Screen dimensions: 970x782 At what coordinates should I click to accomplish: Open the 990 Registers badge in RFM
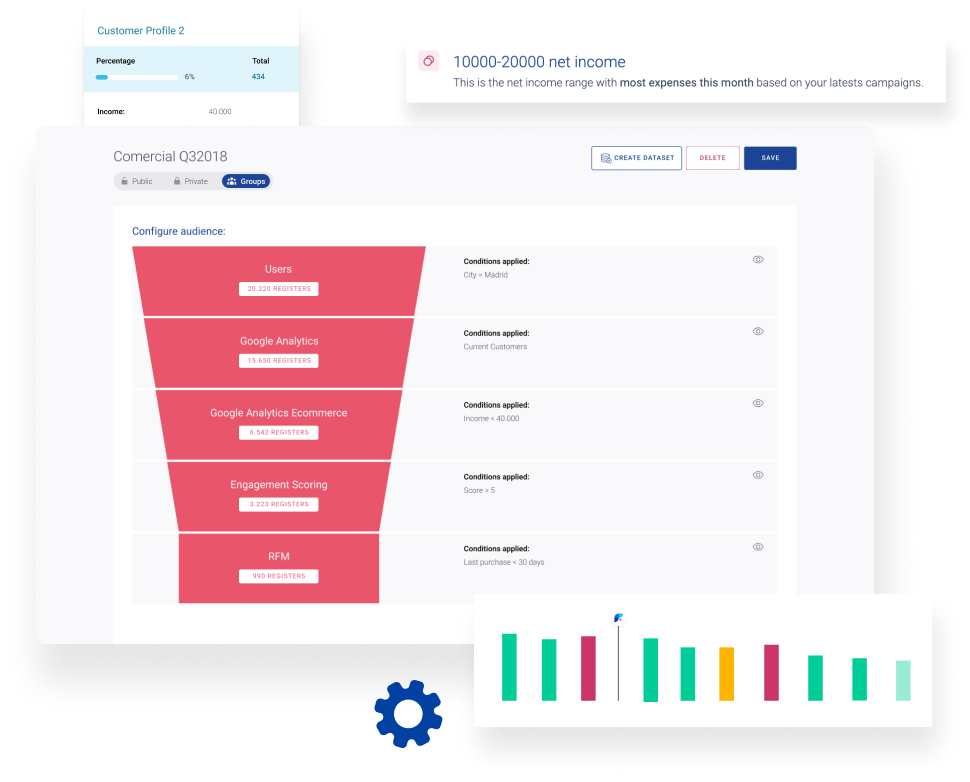click(x=278, y=576)
